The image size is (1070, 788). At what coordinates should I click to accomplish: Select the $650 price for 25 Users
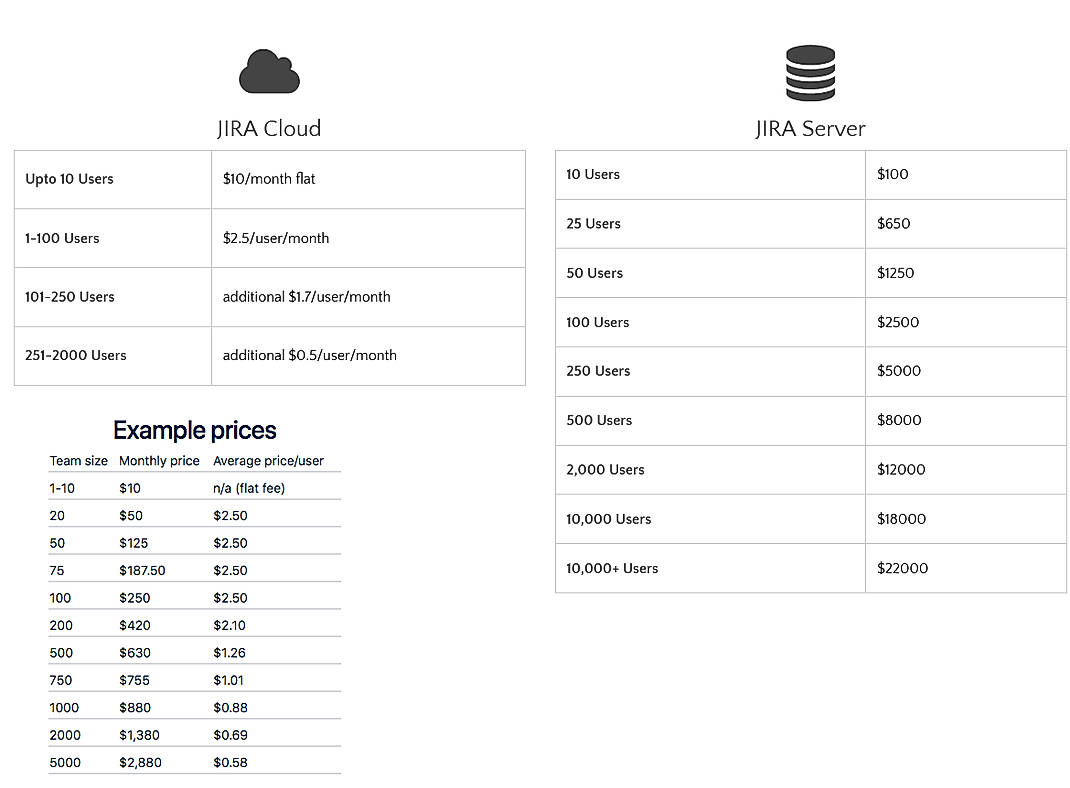point(892,224)
